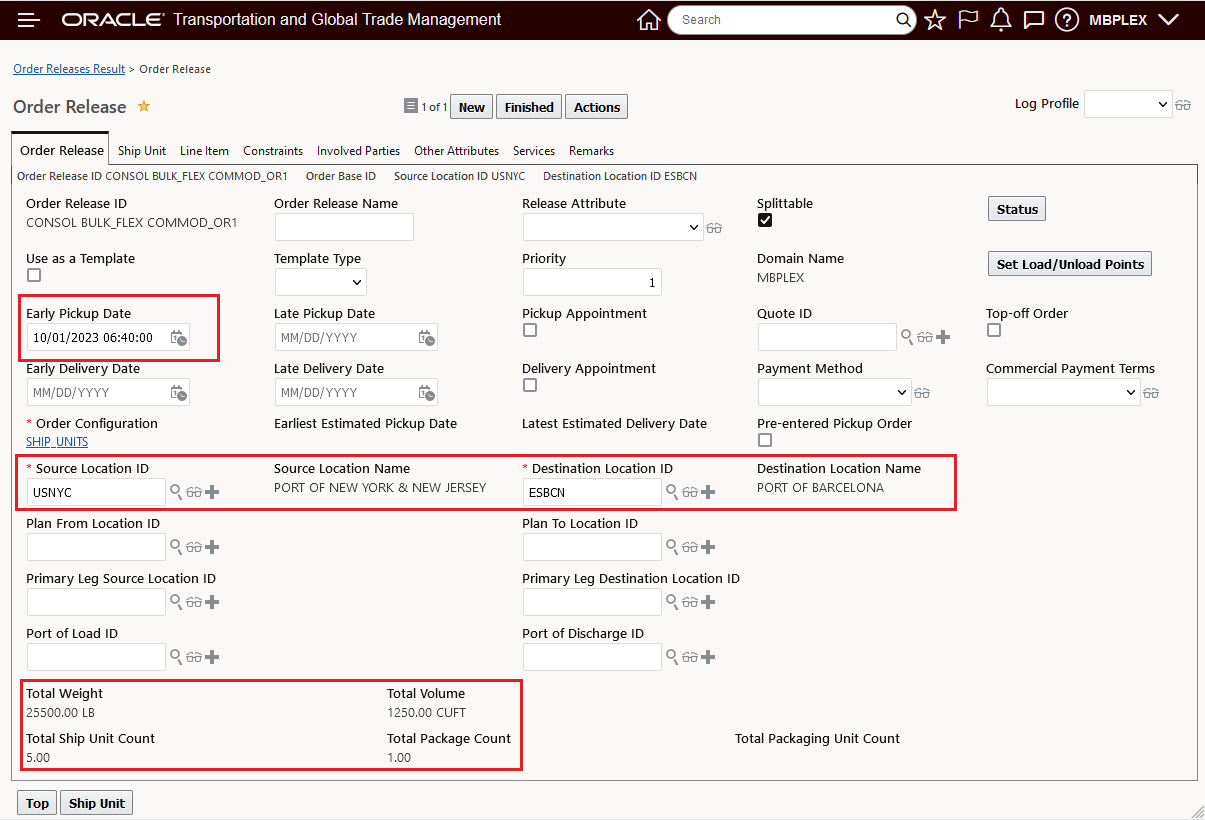Open the Actions button
This screenshot has width=1205, height=820.
pyautogui.click(x=597, y=107)
